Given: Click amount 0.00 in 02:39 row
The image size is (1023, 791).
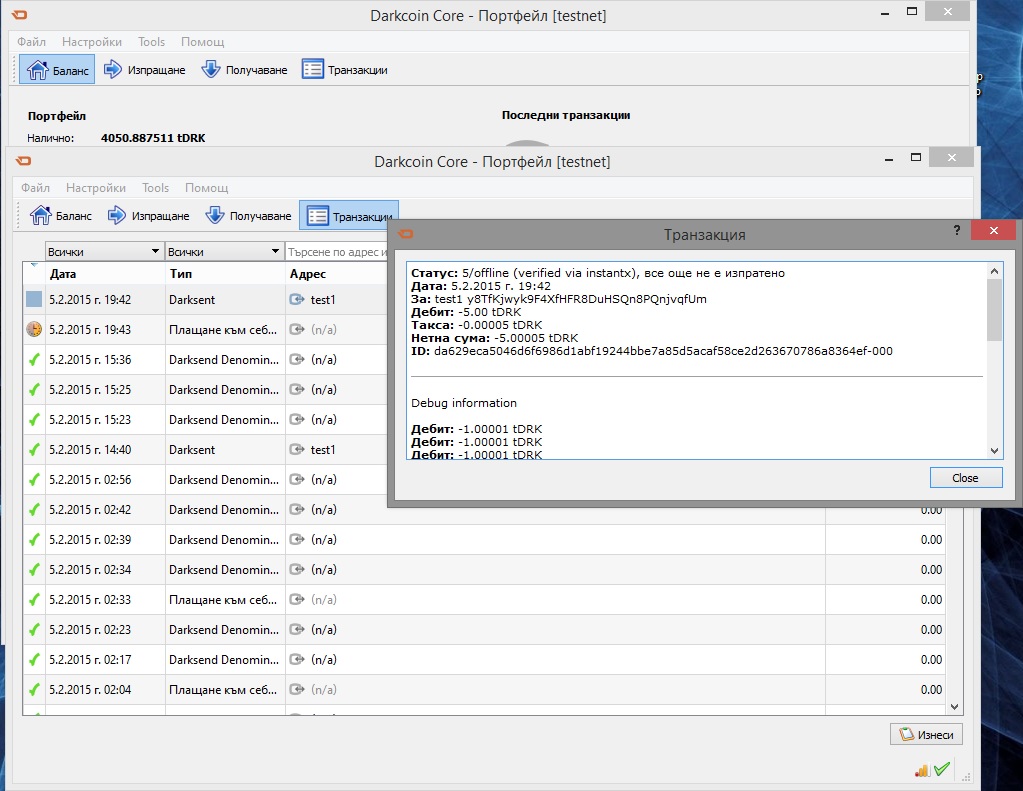Looking at the screenshot, I should point(931,540).
